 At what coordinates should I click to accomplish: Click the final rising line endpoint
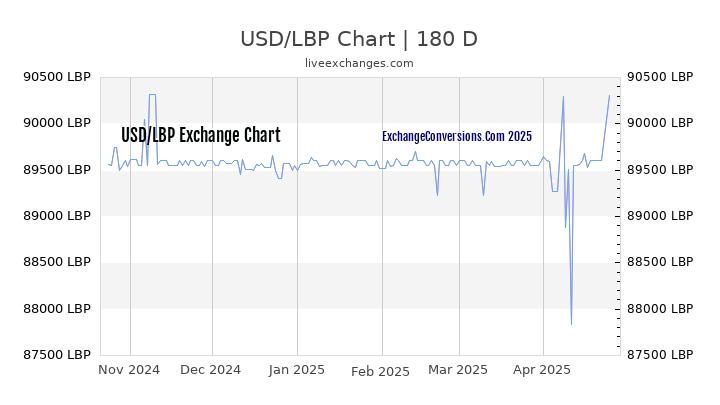[609, 95]
